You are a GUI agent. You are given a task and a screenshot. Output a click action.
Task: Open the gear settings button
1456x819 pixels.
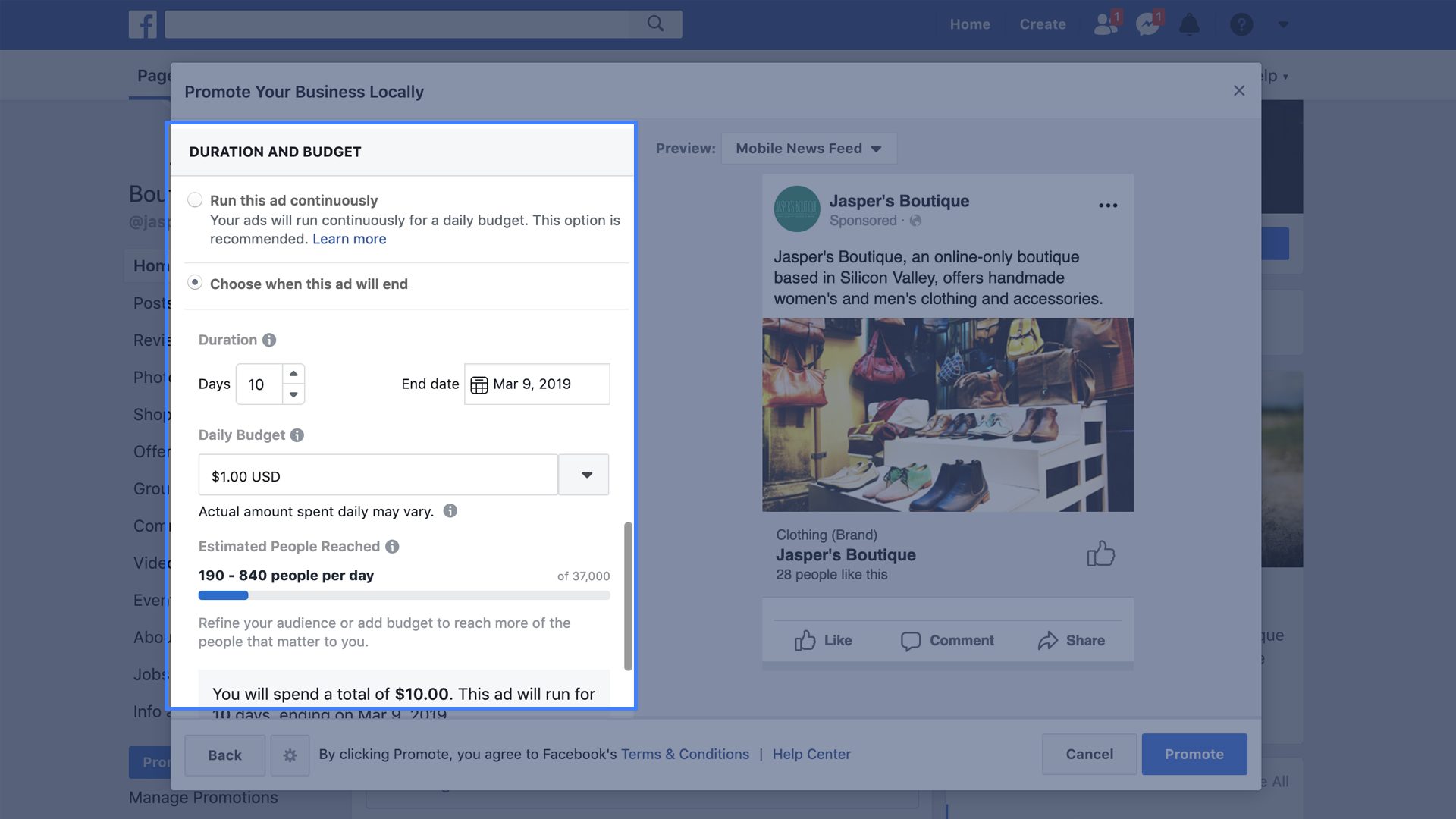coord(290,755)
